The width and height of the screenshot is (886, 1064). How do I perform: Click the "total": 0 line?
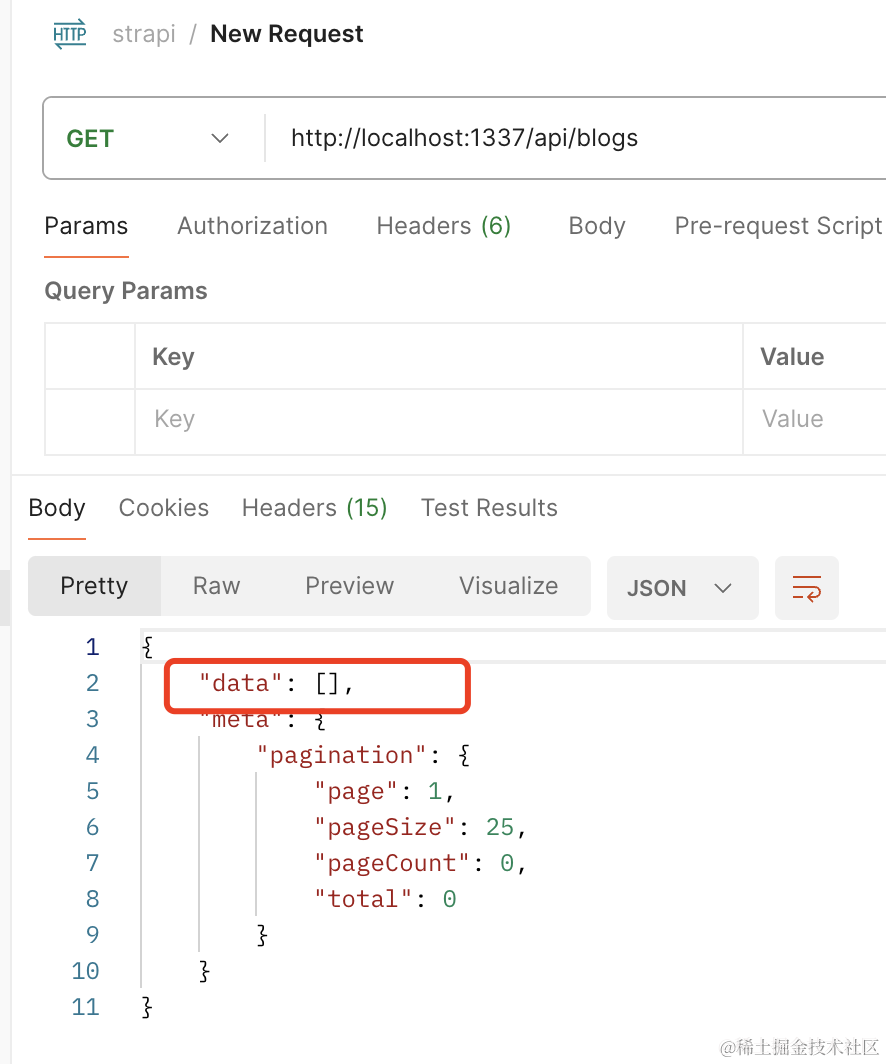385,899
